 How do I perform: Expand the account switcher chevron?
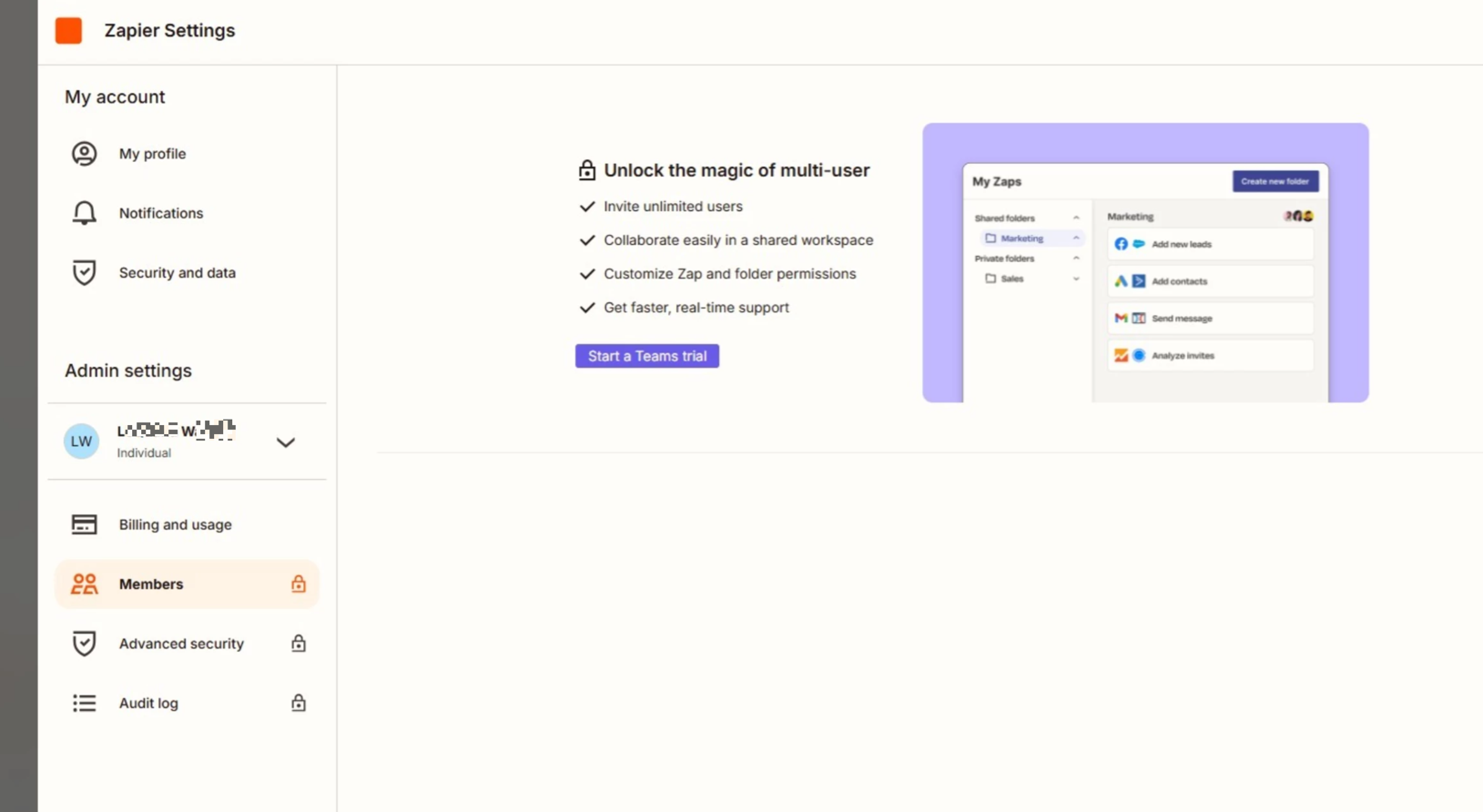(x=286, y=442)
